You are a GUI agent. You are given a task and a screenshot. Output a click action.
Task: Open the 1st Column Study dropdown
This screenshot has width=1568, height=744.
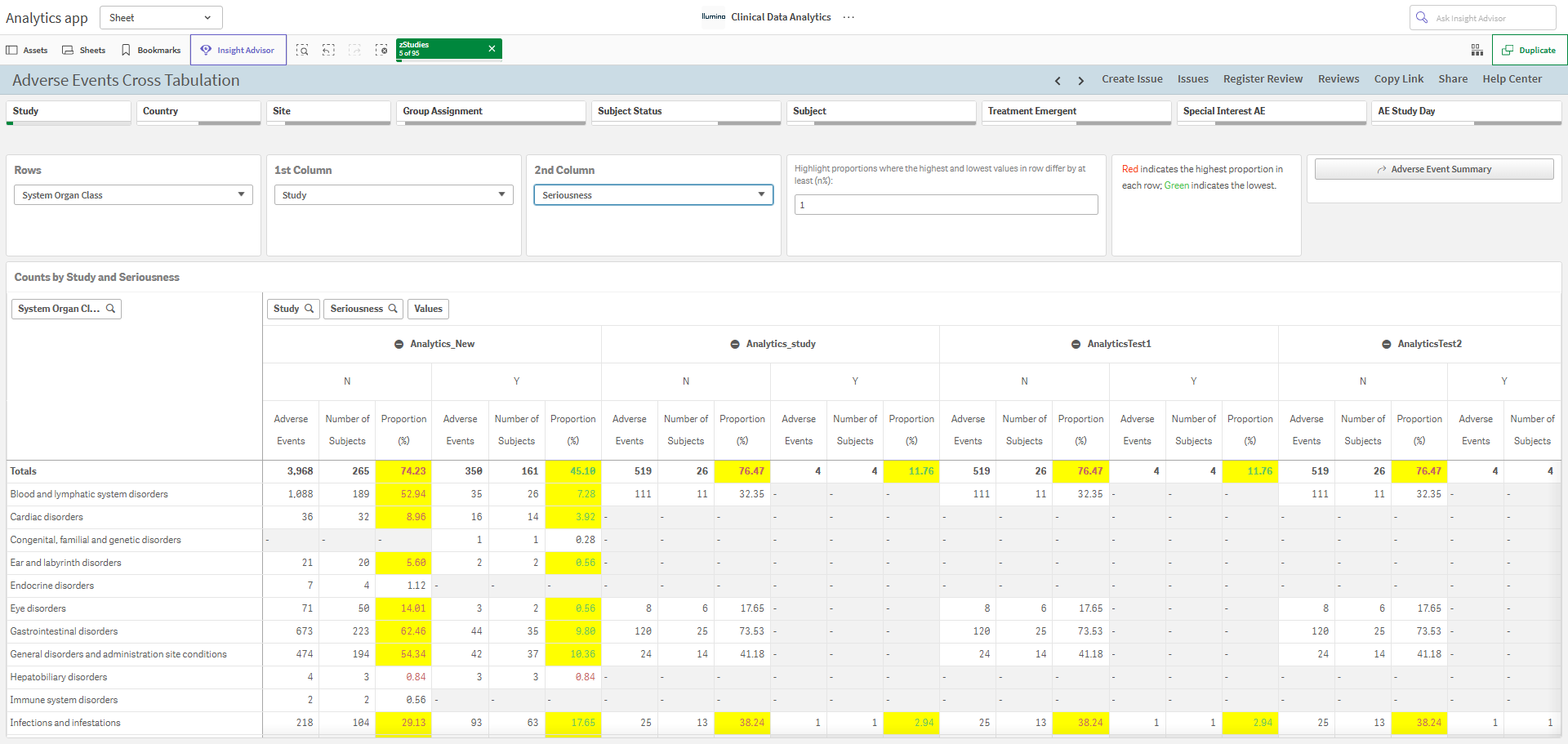pyautogui.click(x=394, y=194)
